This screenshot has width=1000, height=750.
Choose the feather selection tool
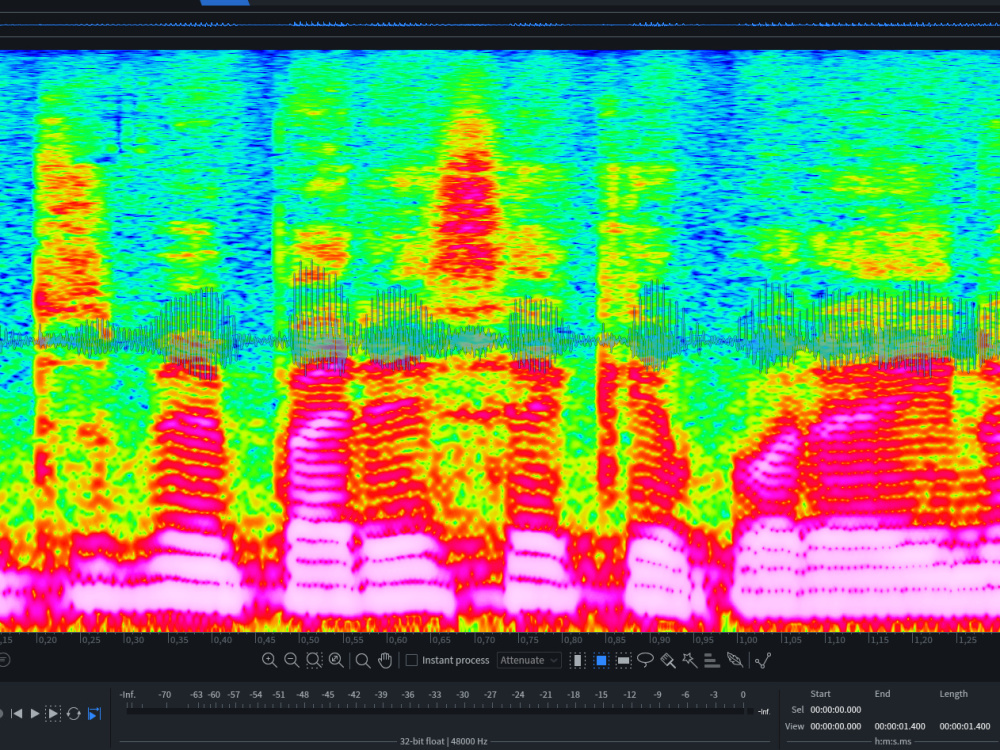(x=735, y=660)
